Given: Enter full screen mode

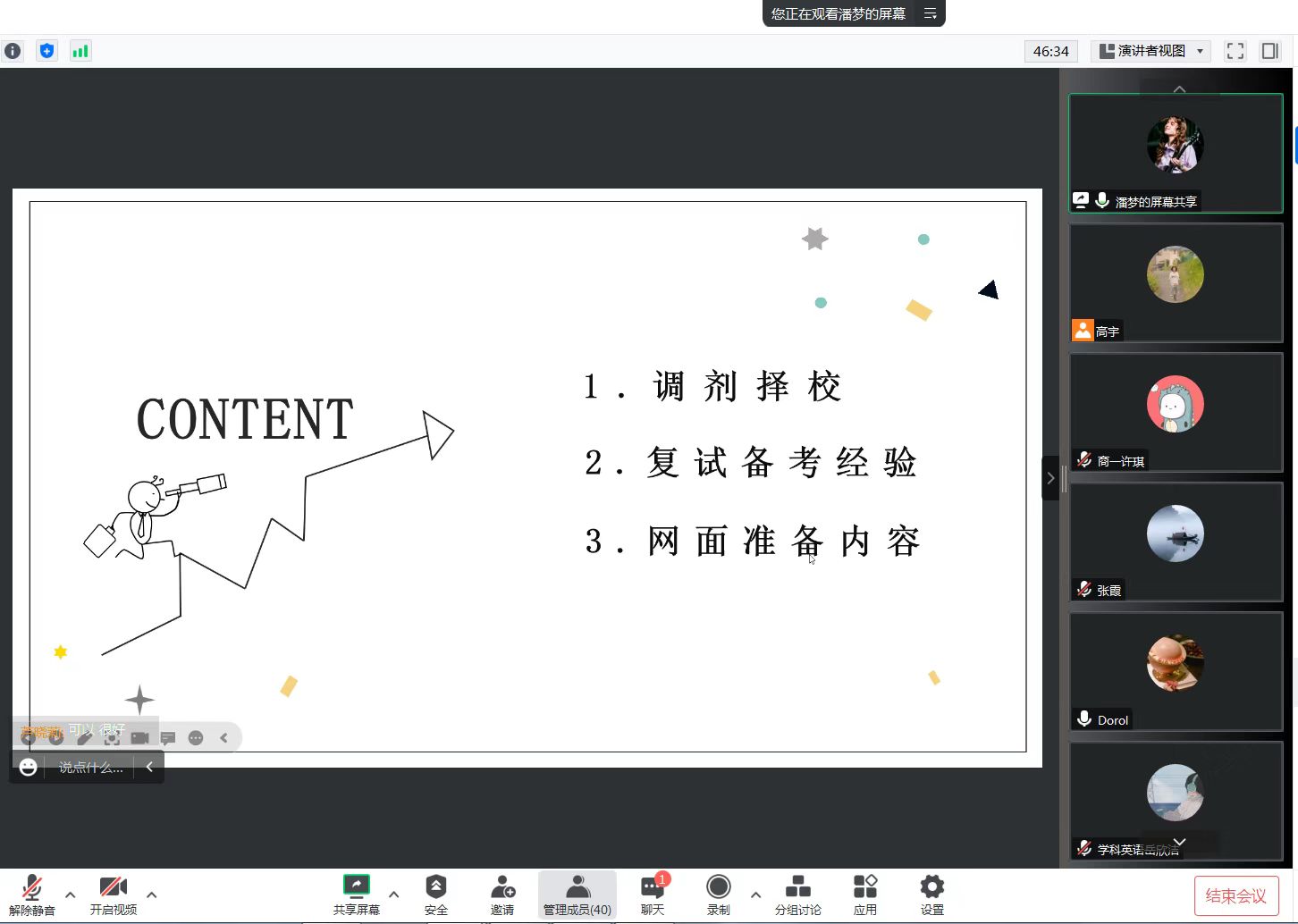Looking at the screenshot, I should click(x=1235, y=51).
